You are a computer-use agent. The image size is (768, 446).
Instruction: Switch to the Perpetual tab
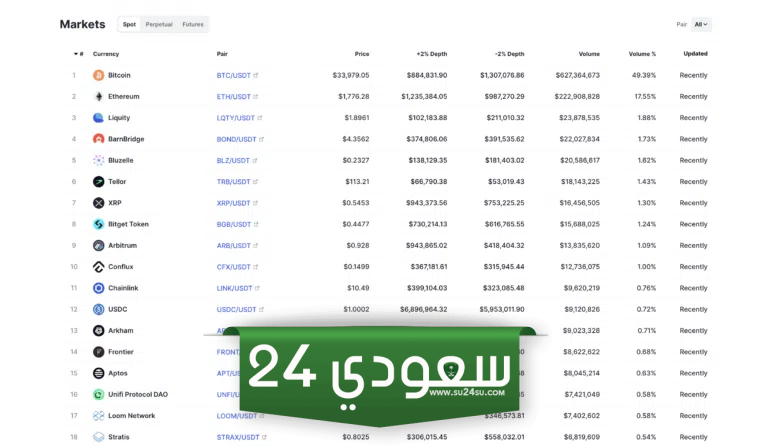coord(159,24)
